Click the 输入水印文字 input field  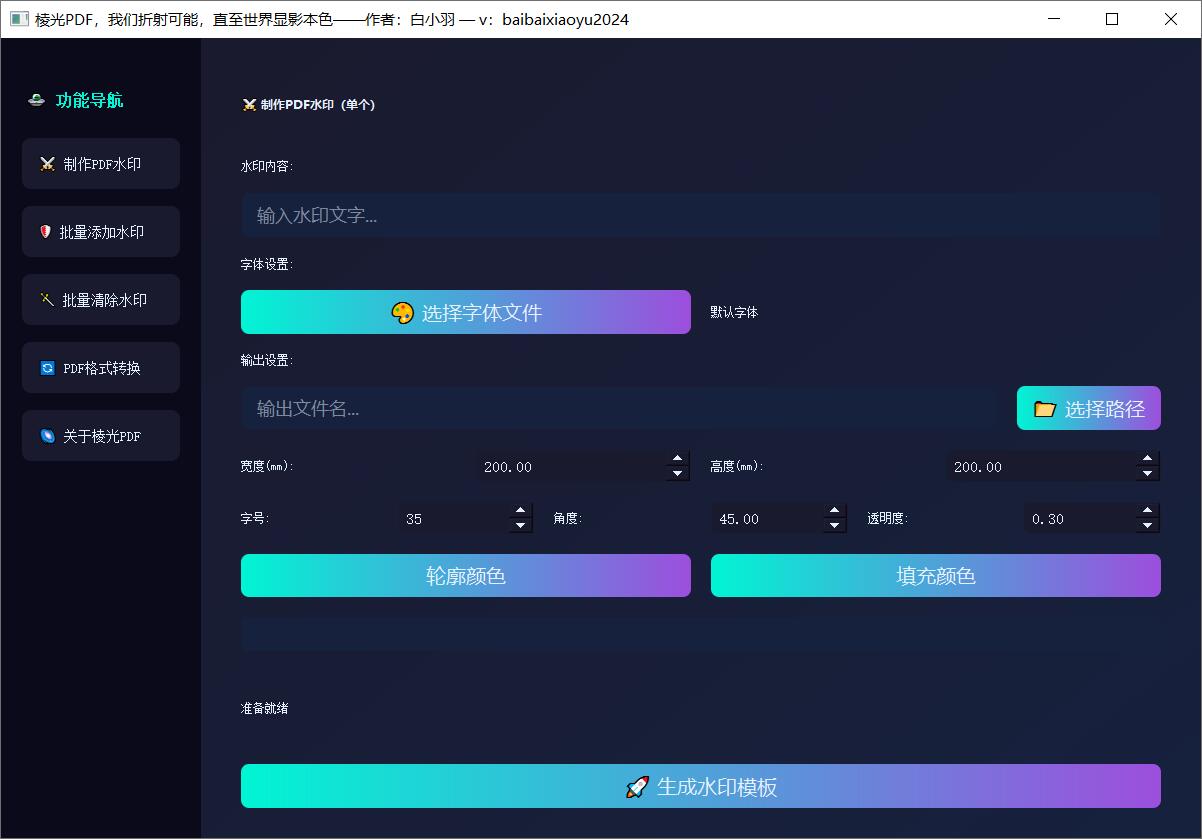click(x=700, y=215)
